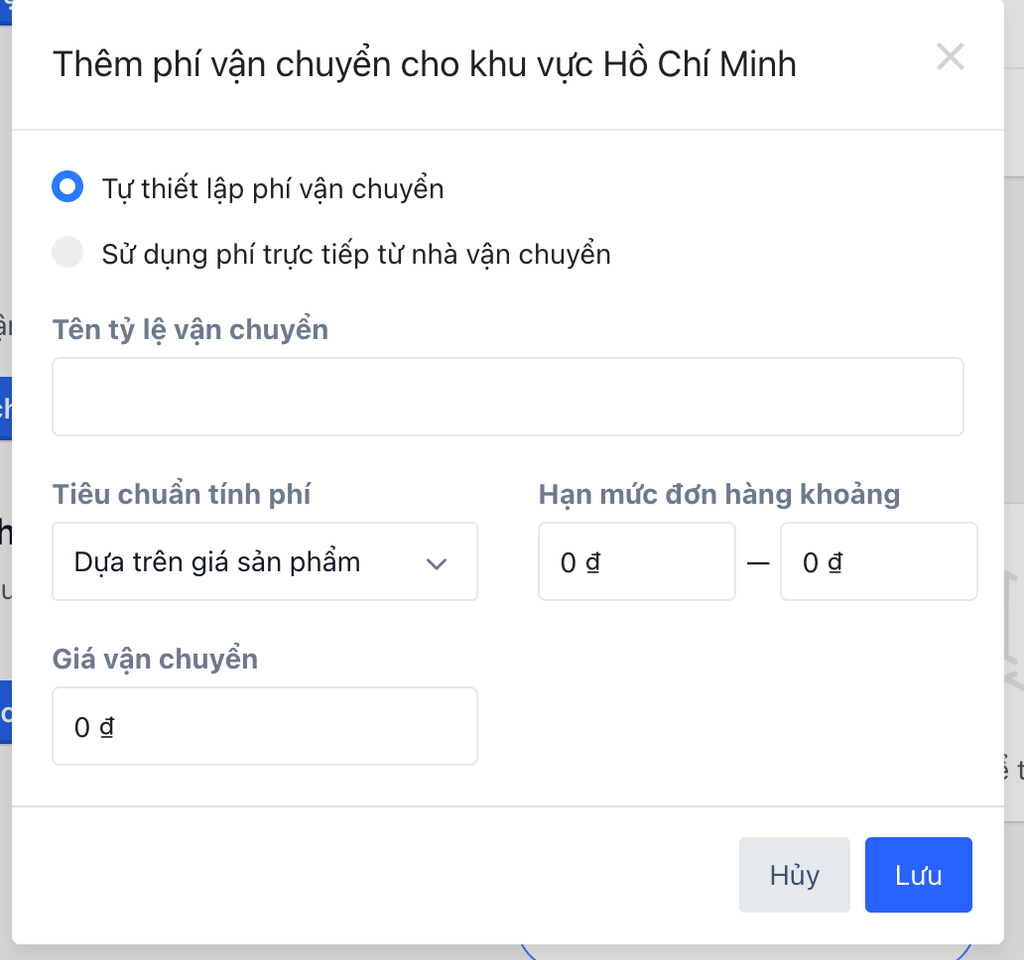Focus the "Tên tỷ lệ vận chuyển" text field

(507, 397)
